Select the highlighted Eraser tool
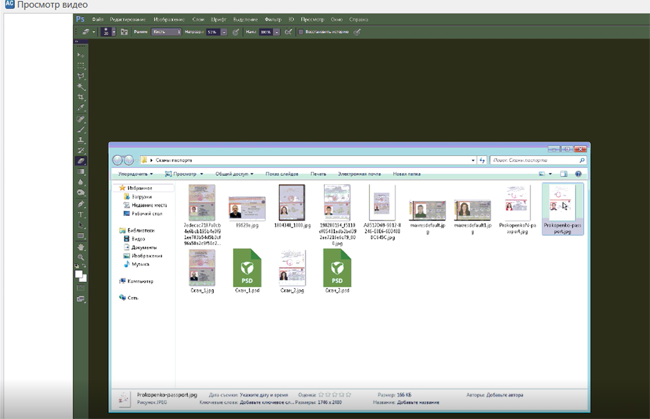This screenshot has width=650, height=419. point(80,161)
